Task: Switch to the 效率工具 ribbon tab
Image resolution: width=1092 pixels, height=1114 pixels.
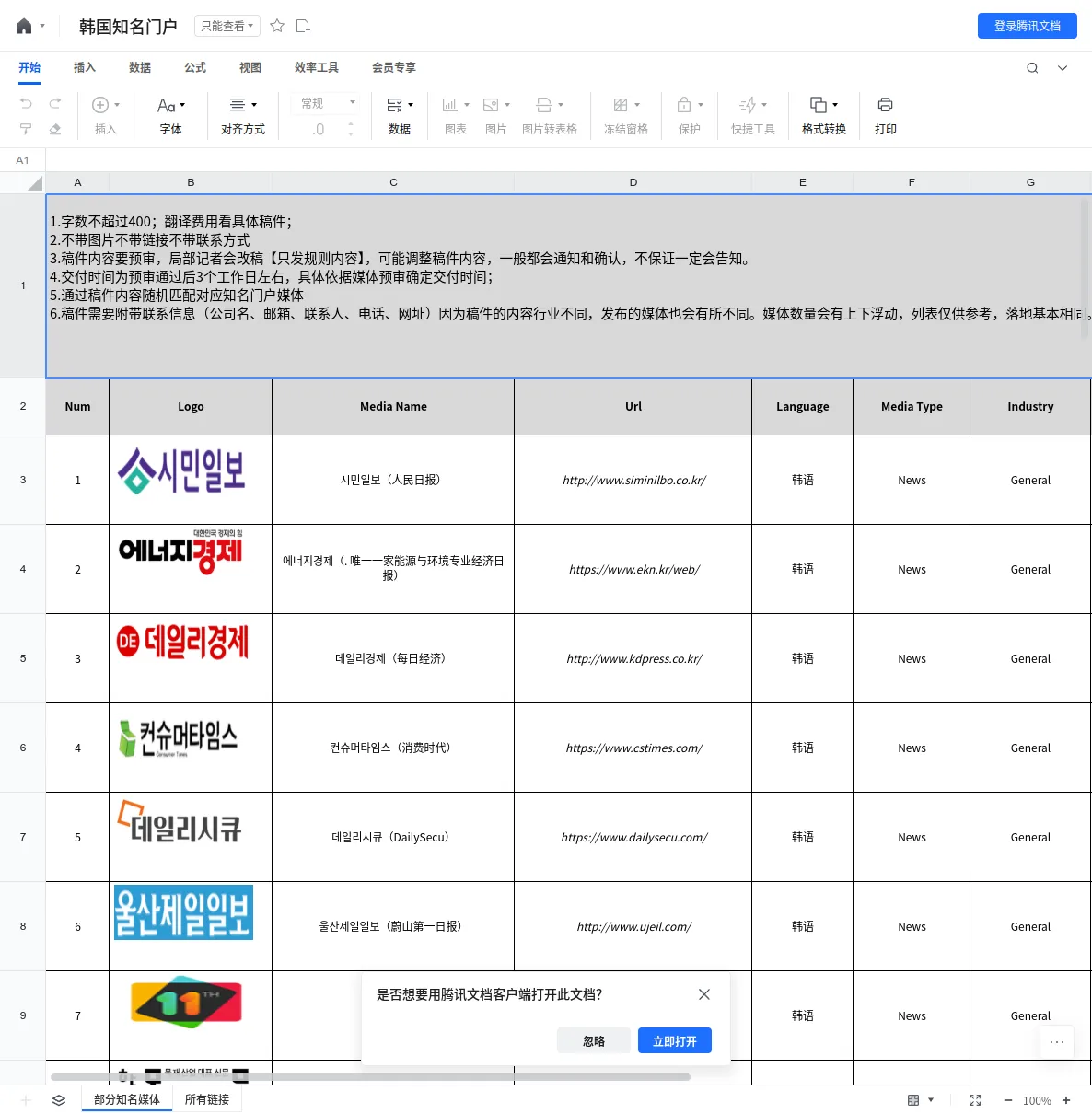Action: click(317, 67)
